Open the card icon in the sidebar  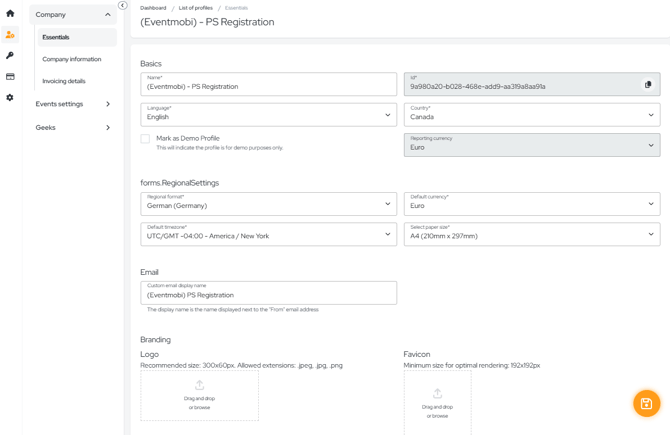10,76
